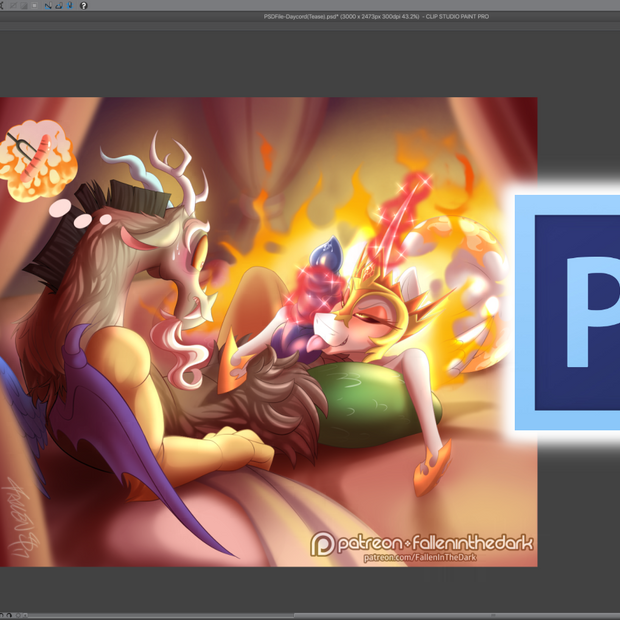Viewport: 620px width, 620px height.
Task: Toggle Snap to Ruler icon
Action: [48, 6]
